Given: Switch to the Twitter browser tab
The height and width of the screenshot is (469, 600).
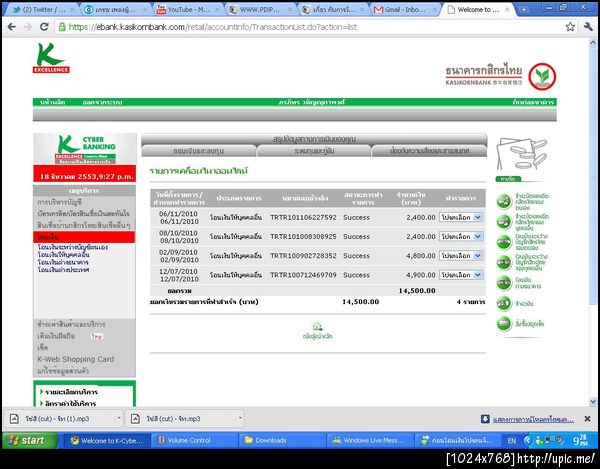Looking at the screenshot, I should pyautogui.click(x=41, y=10).
